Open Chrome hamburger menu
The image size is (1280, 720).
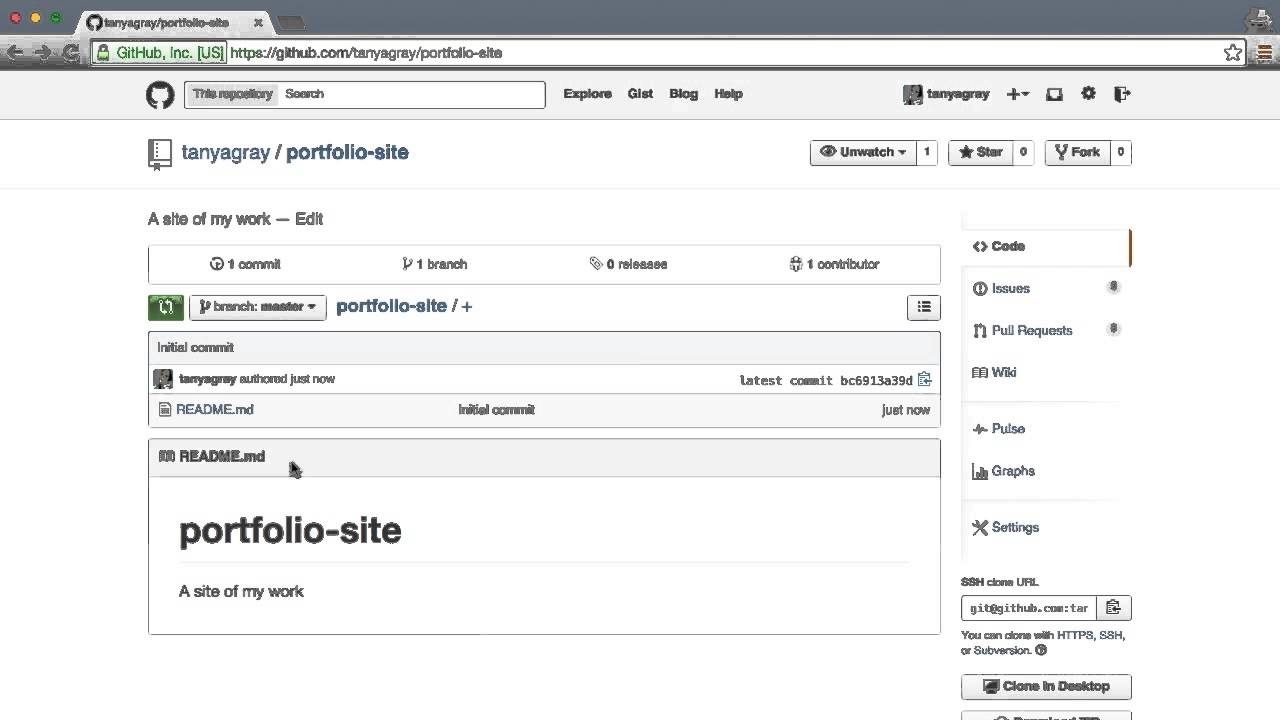tap(1264, 53)
